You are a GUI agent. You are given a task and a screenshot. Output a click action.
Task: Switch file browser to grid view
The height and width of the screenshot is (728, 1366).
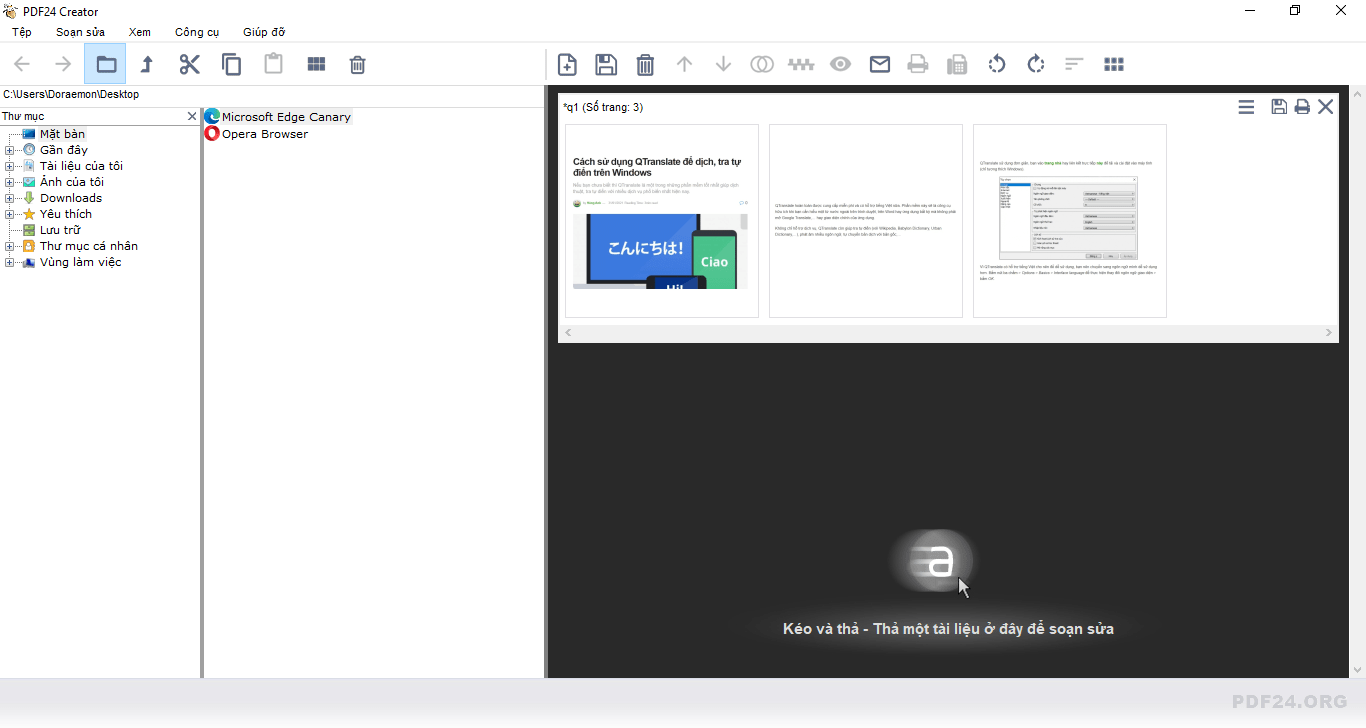coord(316,64)
